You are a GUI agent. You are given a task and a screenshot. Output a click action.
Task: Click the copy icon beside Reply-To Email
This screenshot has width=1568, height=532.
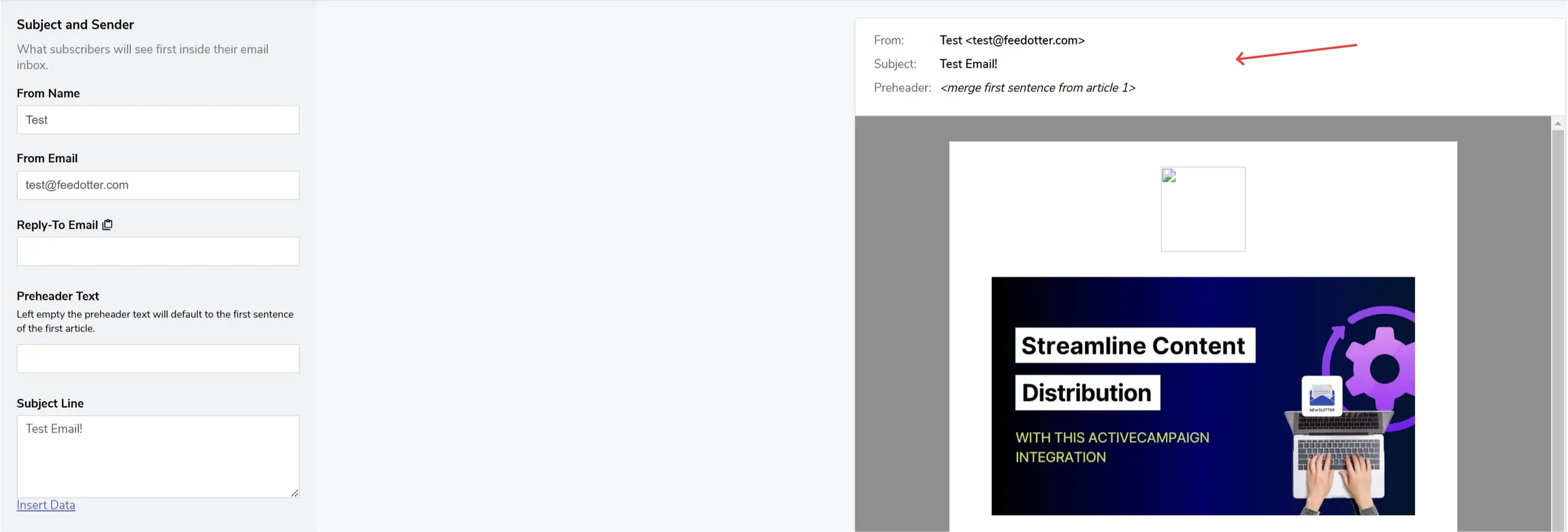pyautogui.click(x=108, y=225)
